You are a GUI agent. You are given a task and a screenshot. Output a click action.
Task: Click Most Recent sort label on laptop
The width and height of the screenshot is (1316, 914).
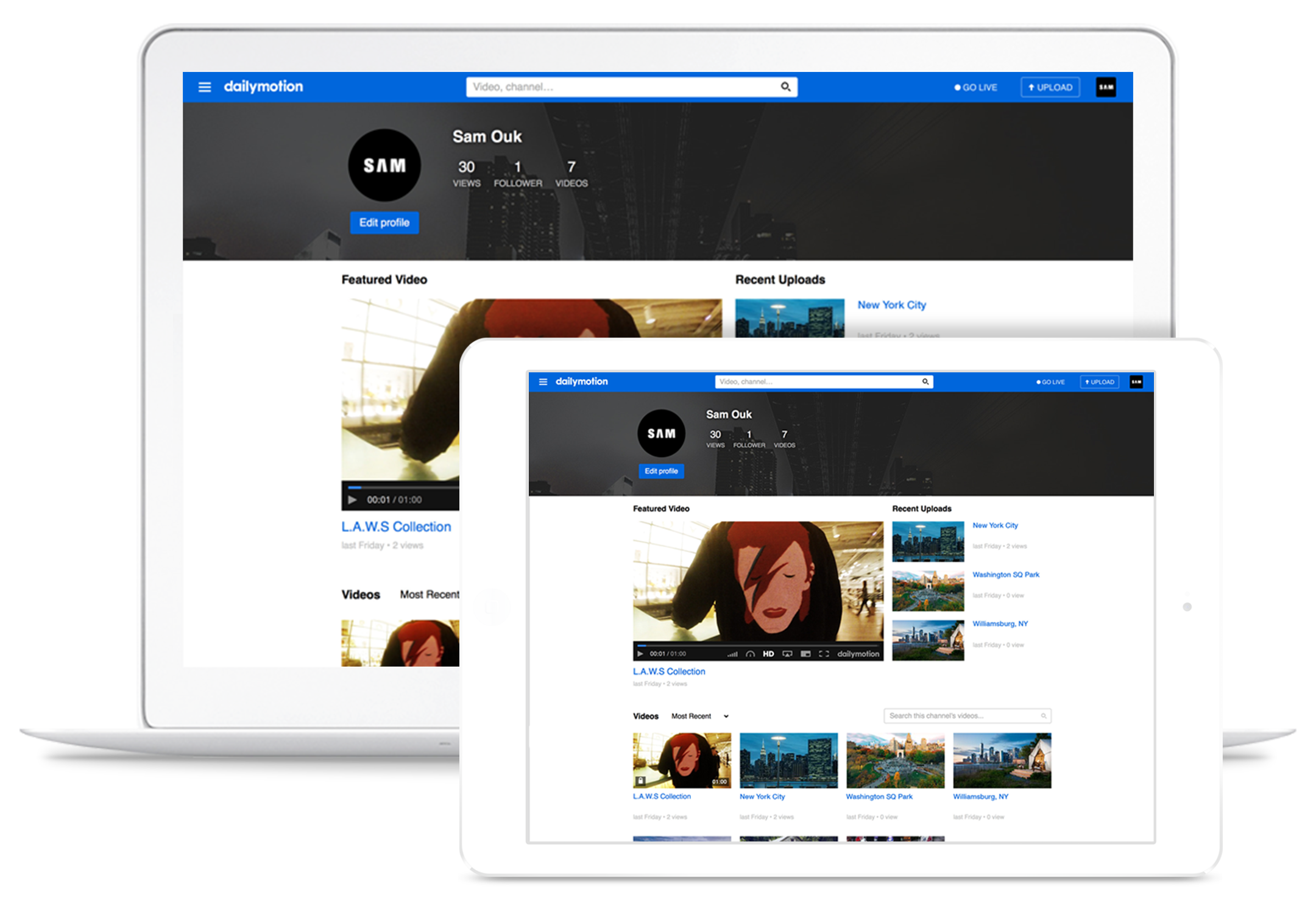click(430, 594)
